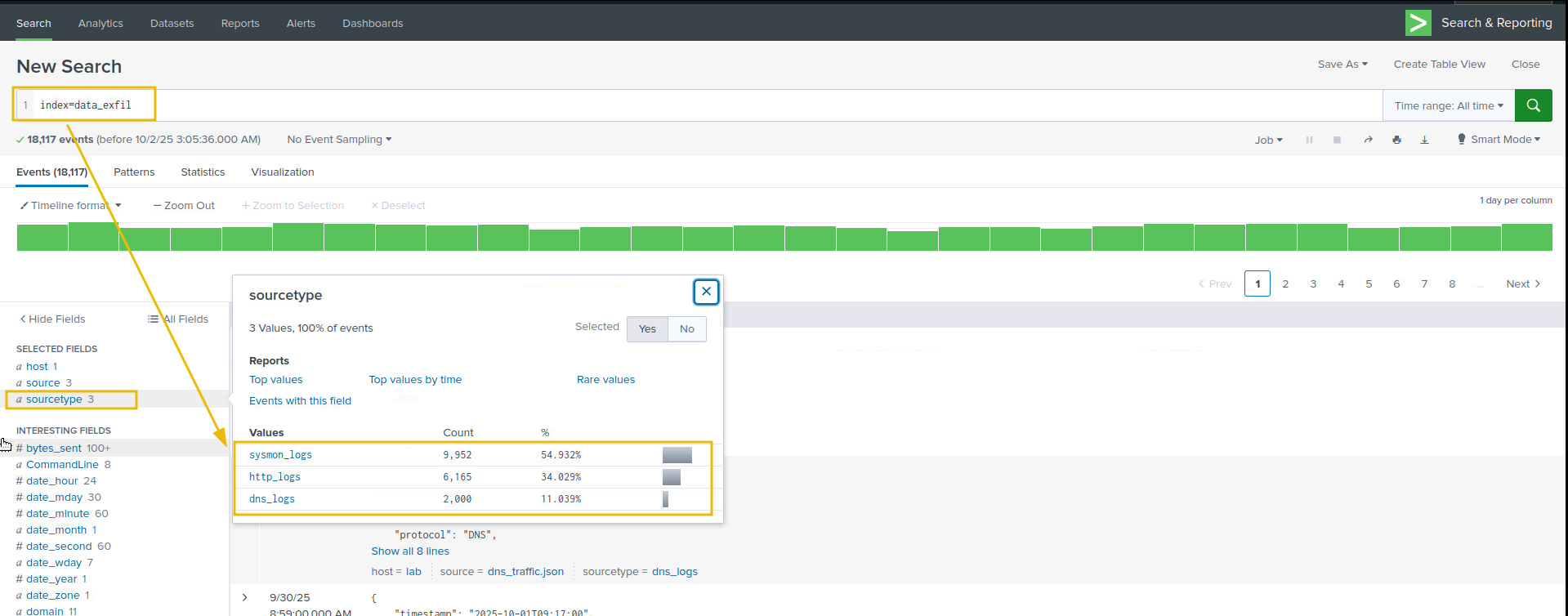Open the date_zone field

pyautogui.click(x=52, y=596)
